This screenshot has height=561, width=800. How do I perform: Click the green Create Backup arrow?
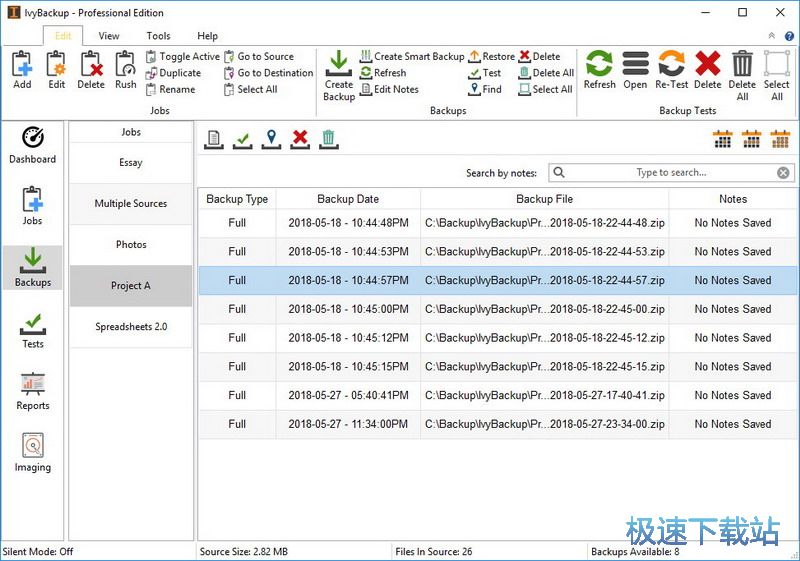[x=339, y=63]
